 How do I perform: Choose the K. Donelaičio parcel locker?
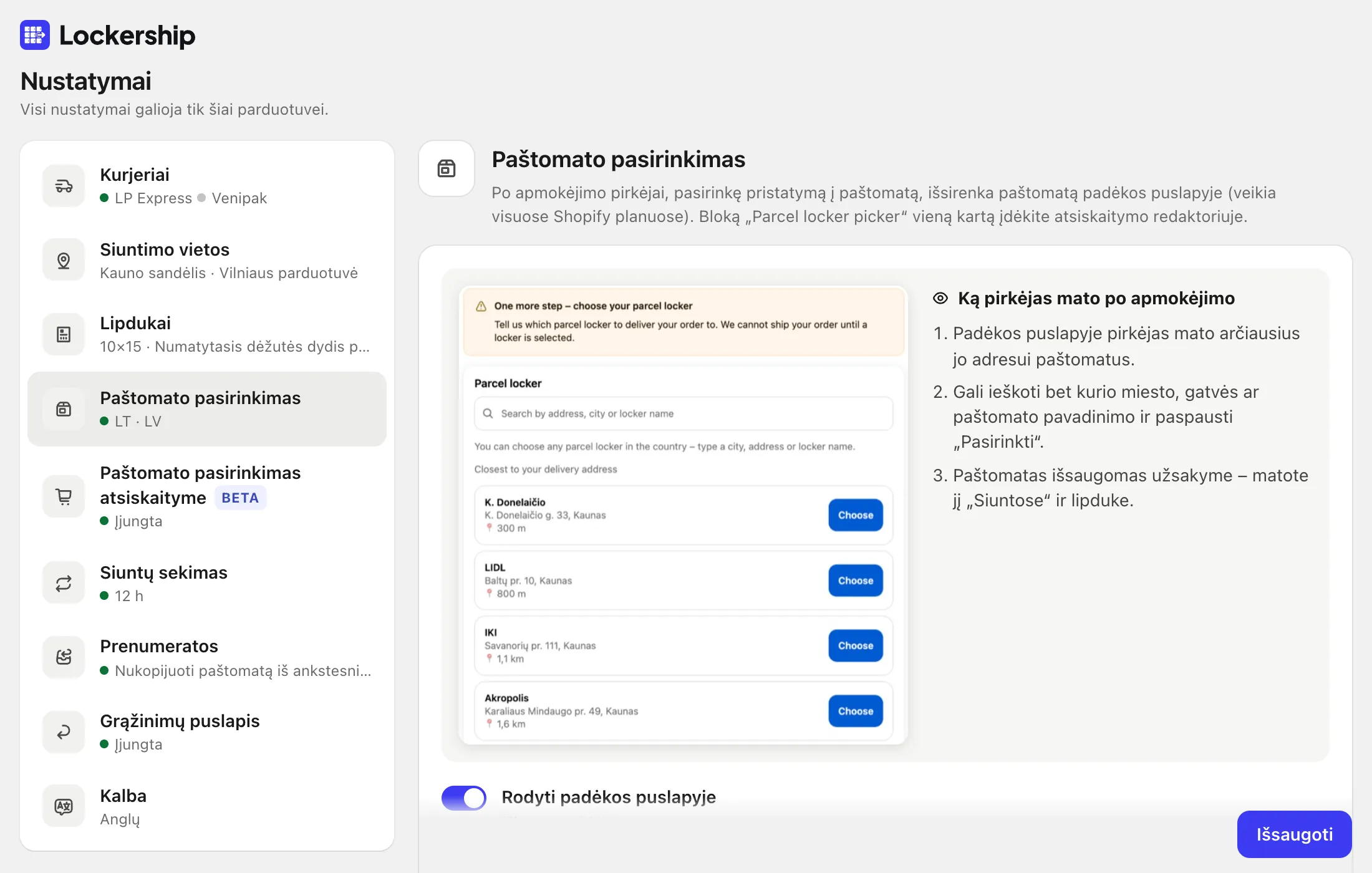[x=856, y=515]
